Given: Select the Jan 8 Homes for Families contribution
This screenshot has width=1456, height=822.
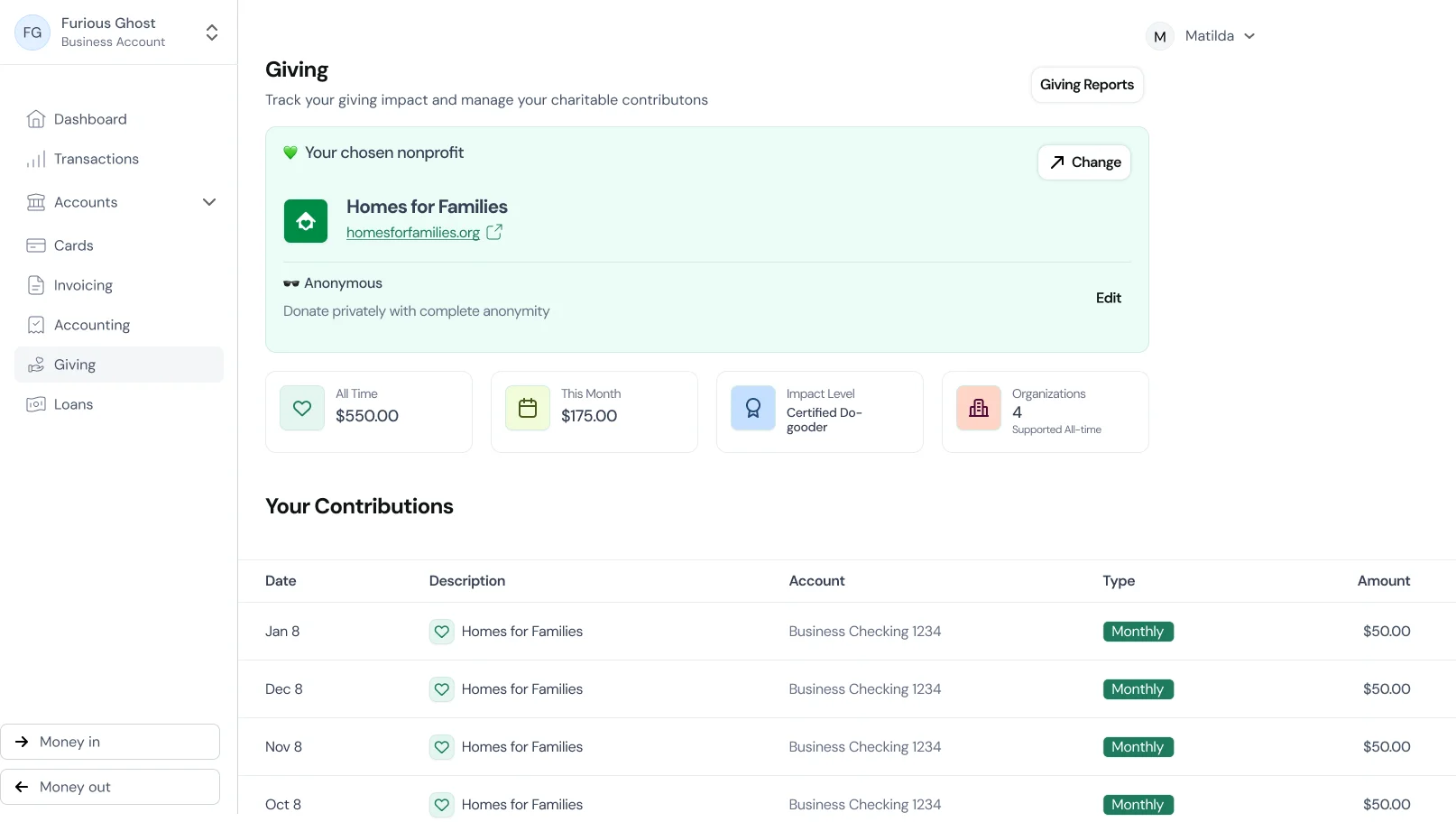Looking at the screenshot, I should coord(521,632).
